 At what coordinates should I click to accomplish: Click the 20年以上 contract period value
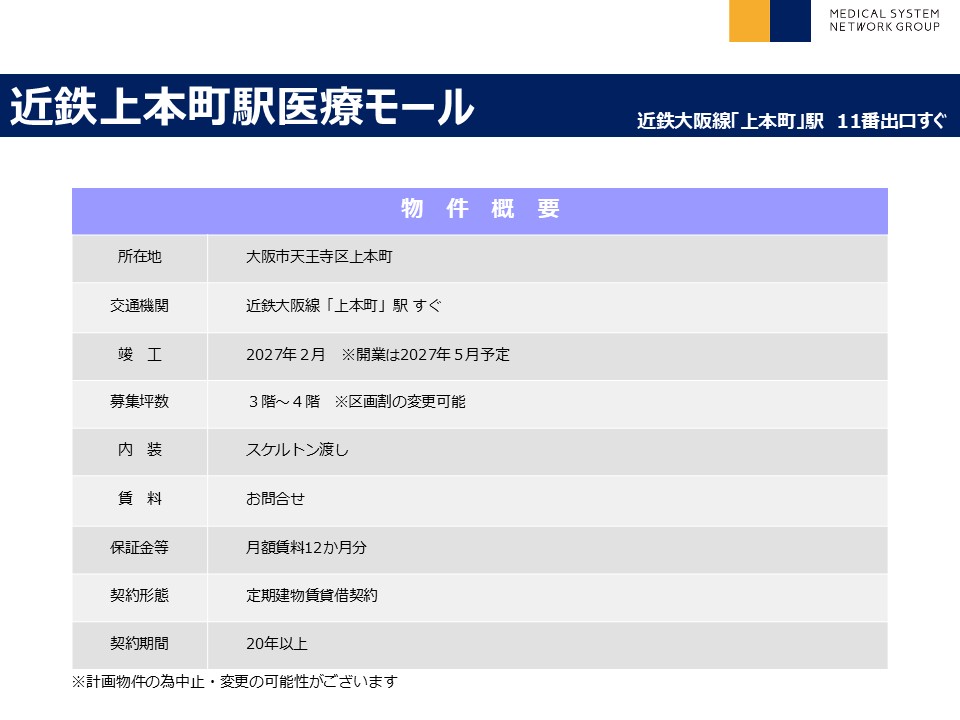(x=276, y=644)
